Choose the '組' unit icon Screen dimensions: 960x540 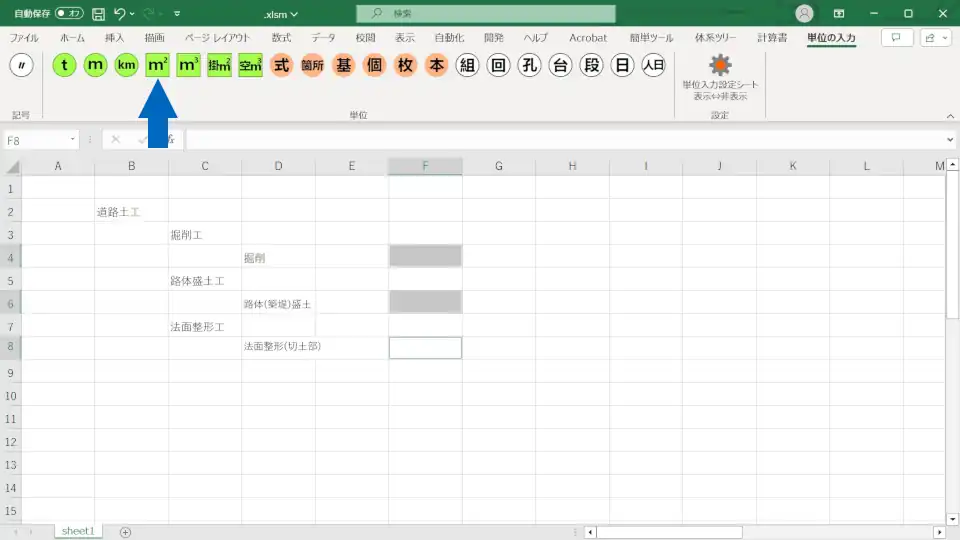click(467, 65)
